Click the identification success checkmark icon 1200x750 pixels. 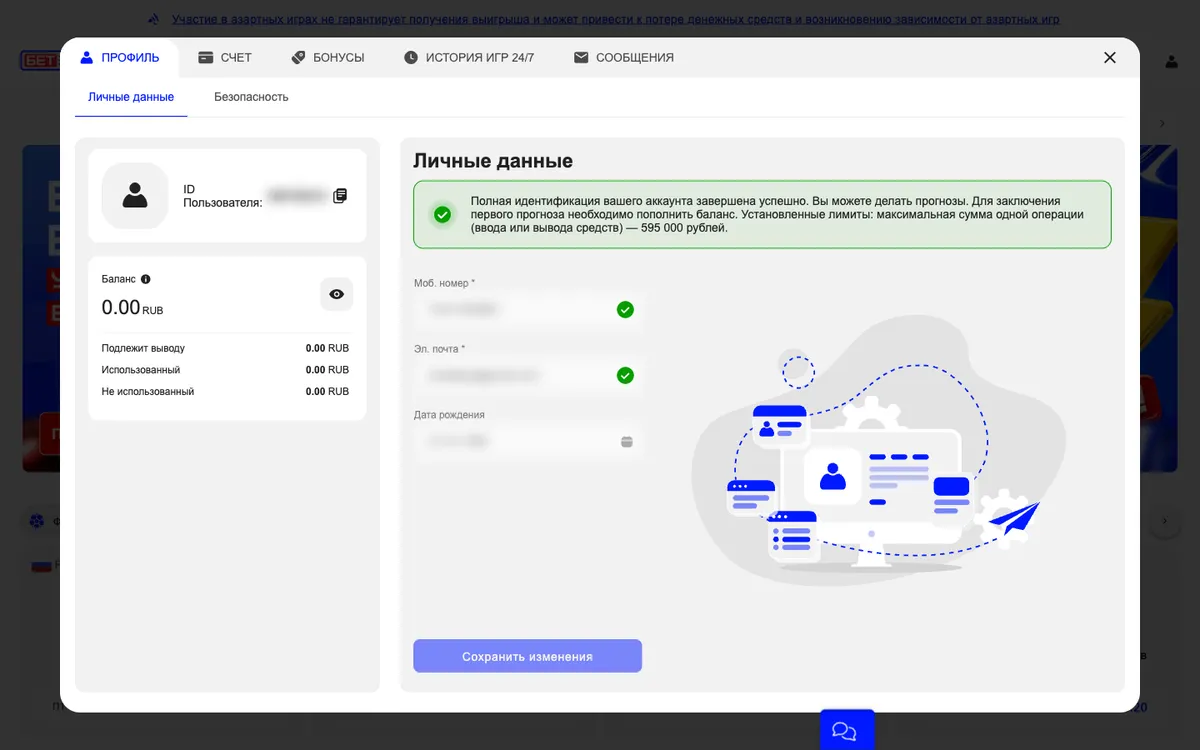442,214
